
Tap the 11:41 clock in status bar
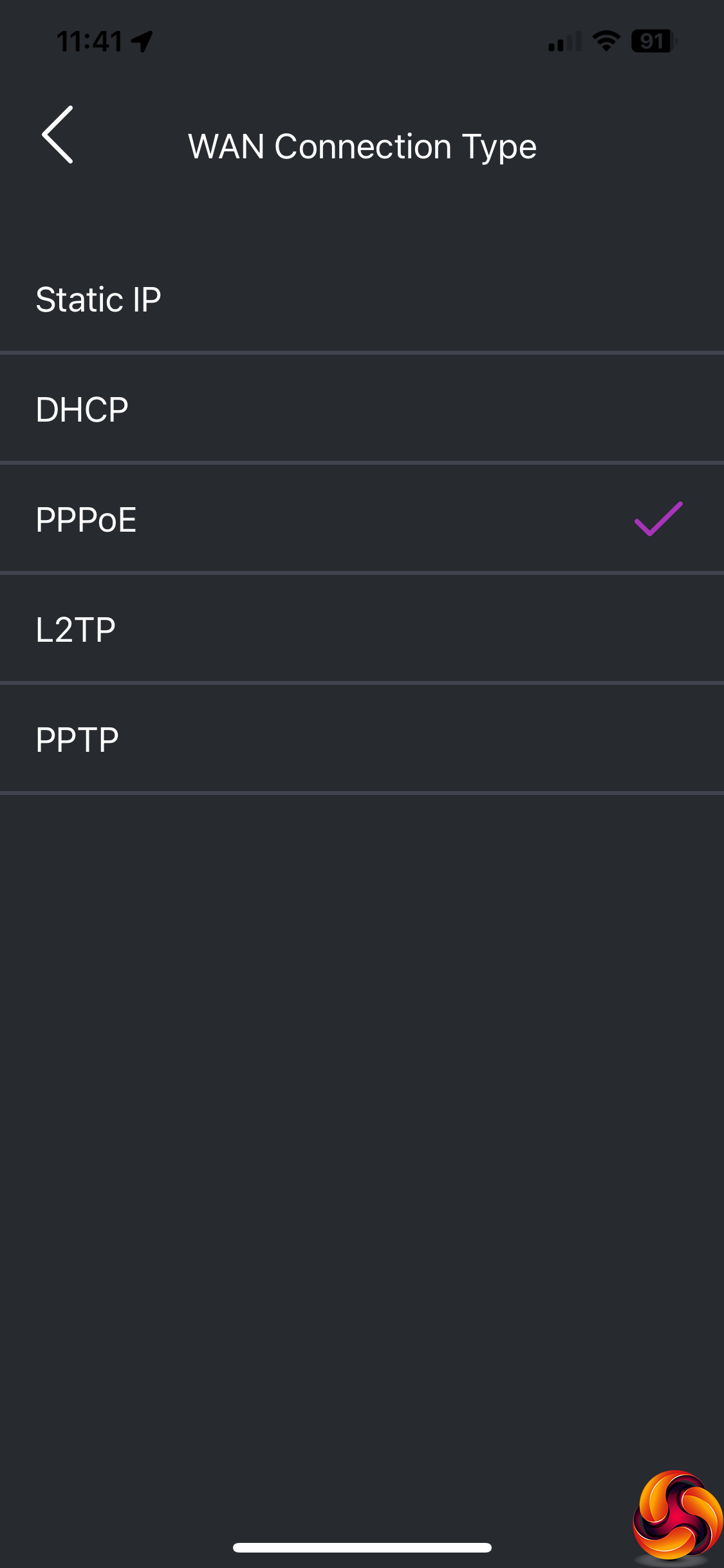[89, 42]
